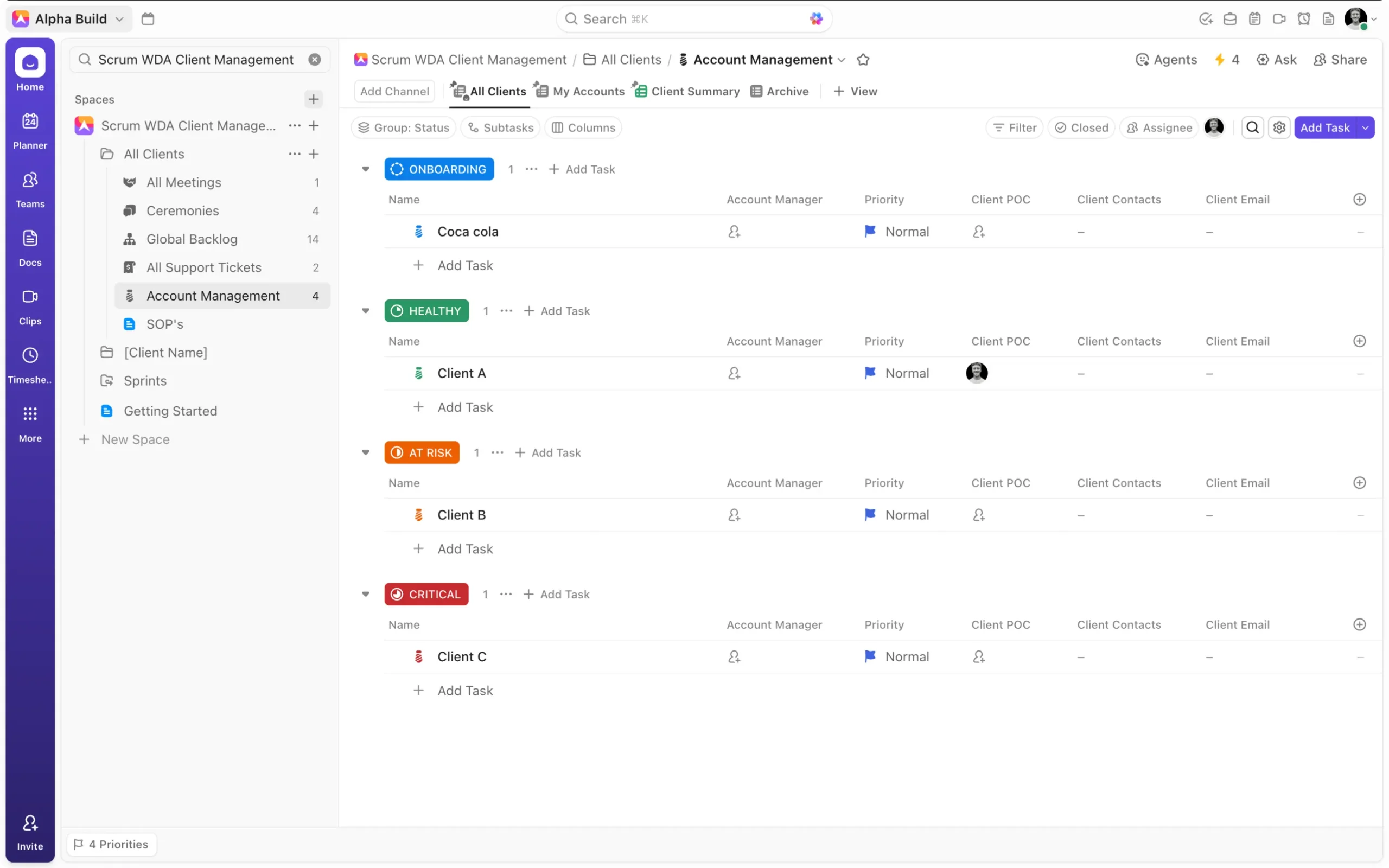The width and height of the screenshot is (1389, 868).
Task: Click the search magnifier beside Assignee
Action: [x=1252, y=127]
